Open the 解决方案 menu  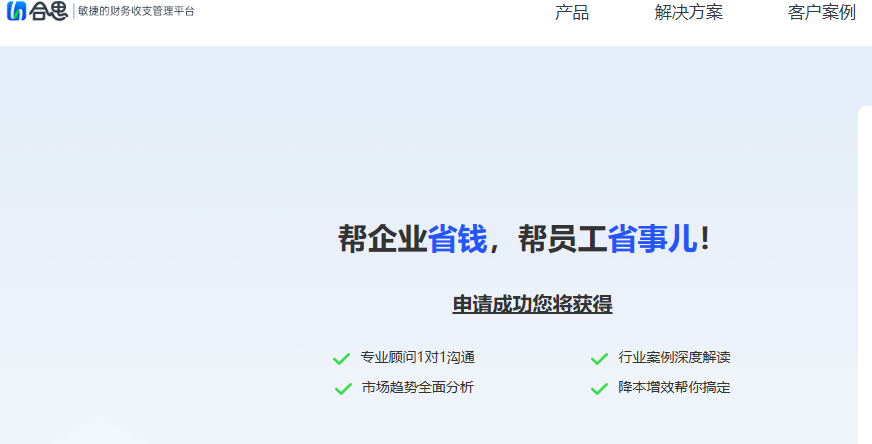[688, 12]
